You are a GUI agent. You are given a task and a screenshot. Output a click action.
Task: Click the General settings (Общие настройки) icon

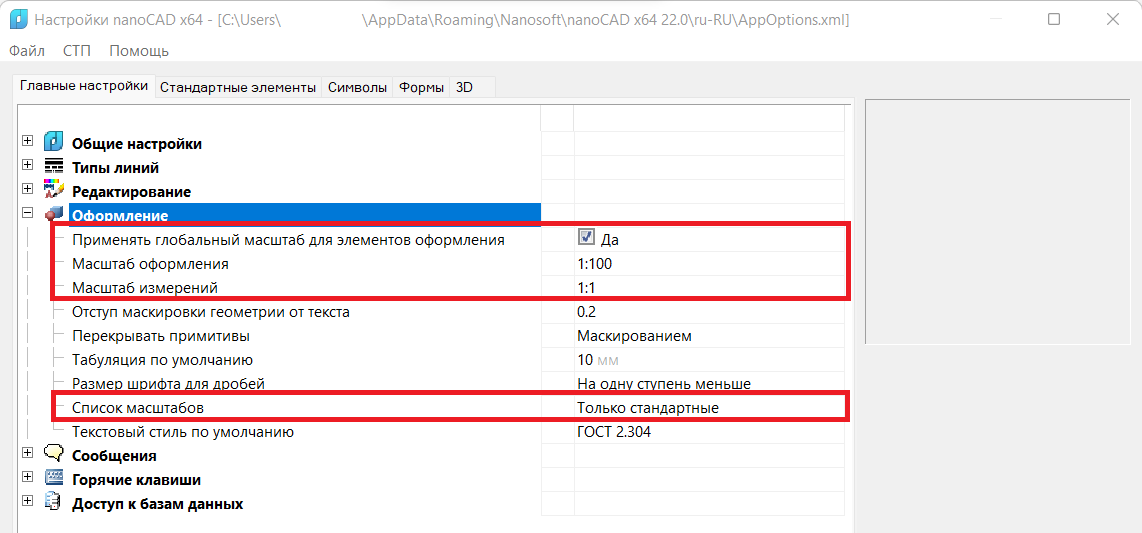[54, 143]
